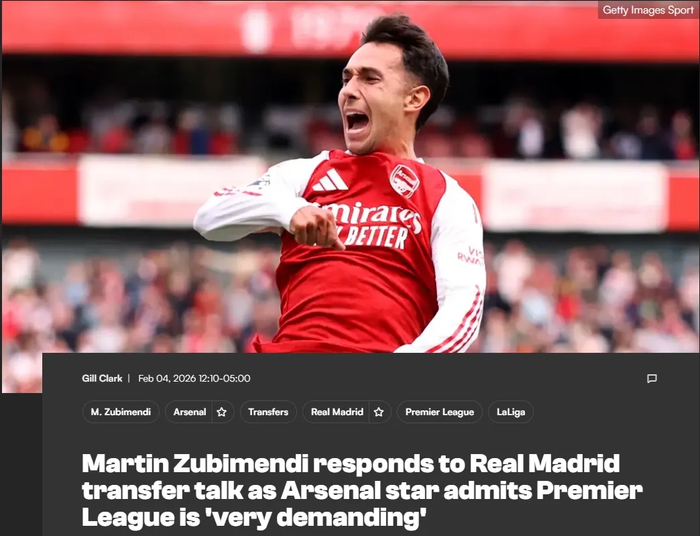Click the blurred red stadium banner at top
Screen dimensions: 700x536
click(x=350, y=29)
